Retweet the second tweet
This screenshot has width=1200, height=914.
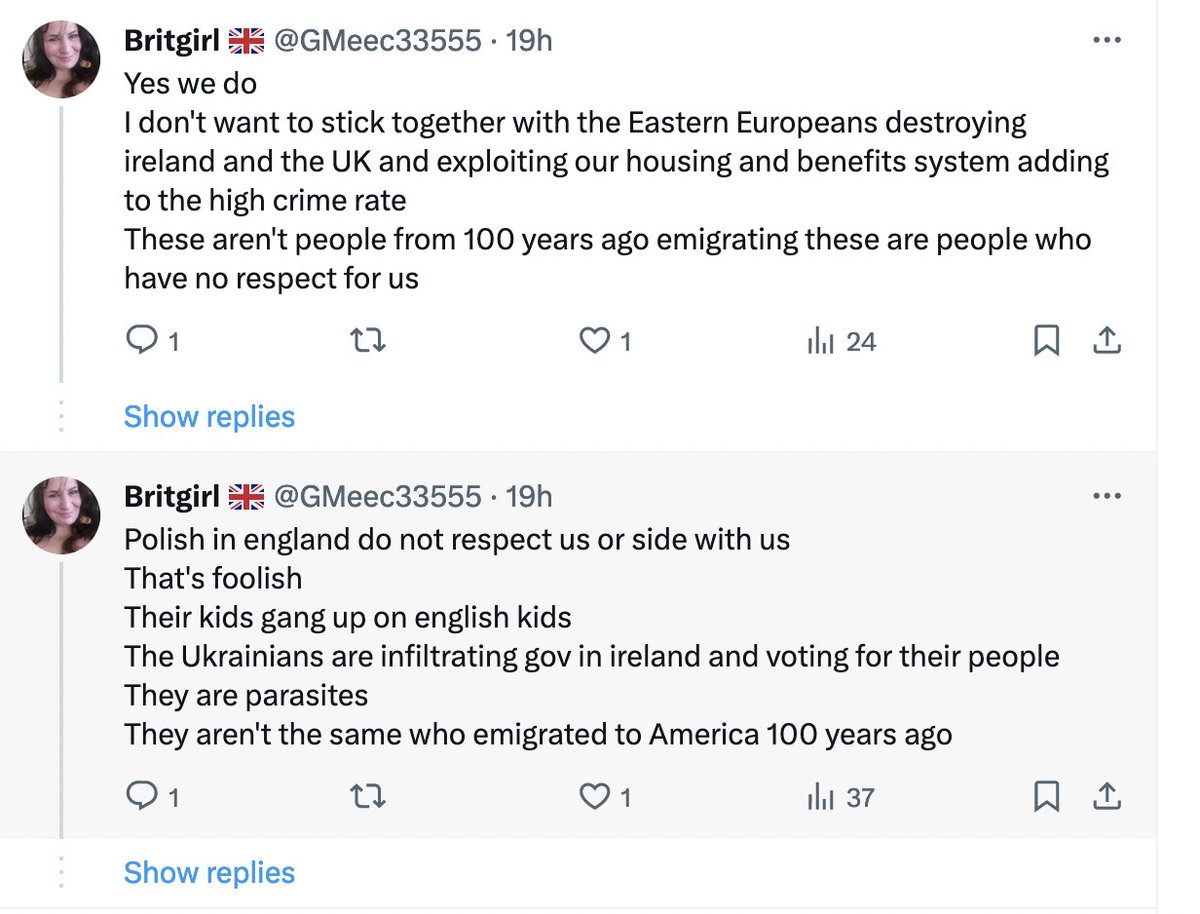point(370,797)
